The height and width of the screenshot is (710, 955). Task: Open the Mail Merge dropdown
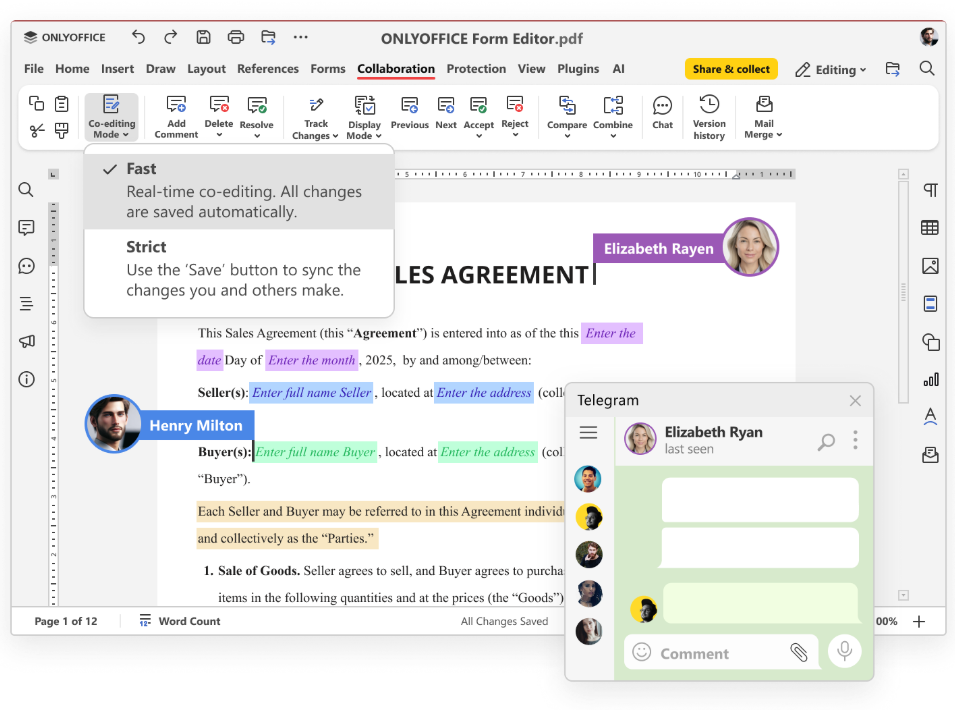click(x=763, y=117)
